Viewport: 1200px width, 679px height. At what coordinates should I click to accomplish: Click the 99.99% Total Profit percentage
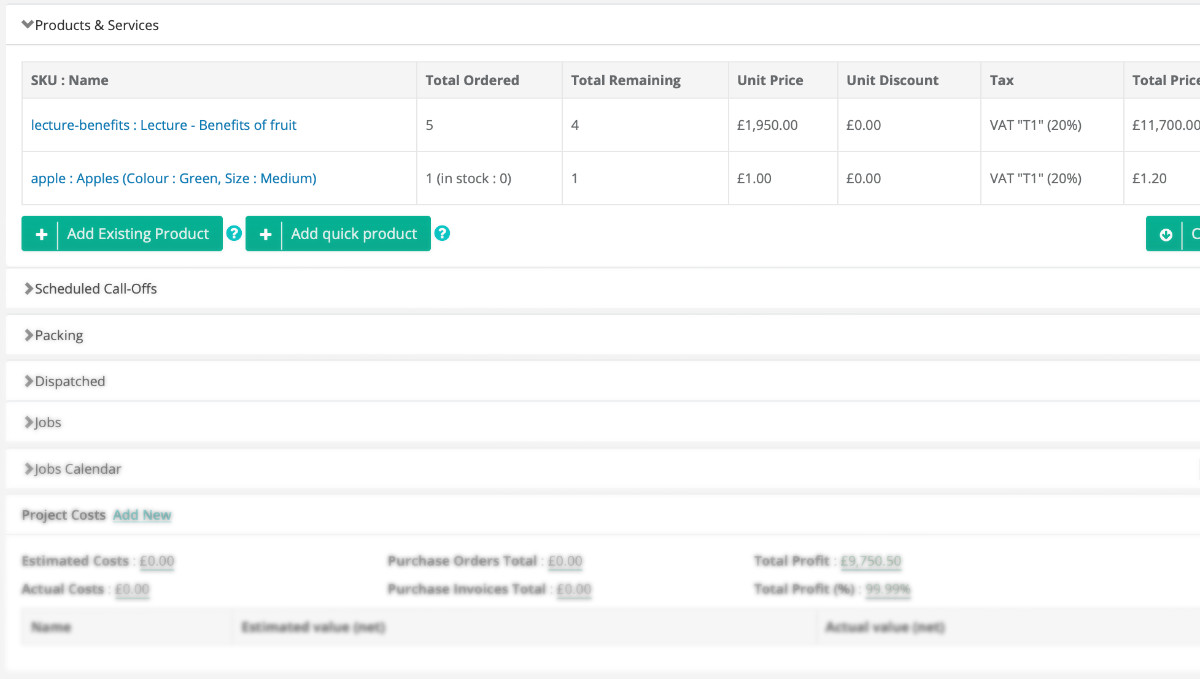pos(887,590)
